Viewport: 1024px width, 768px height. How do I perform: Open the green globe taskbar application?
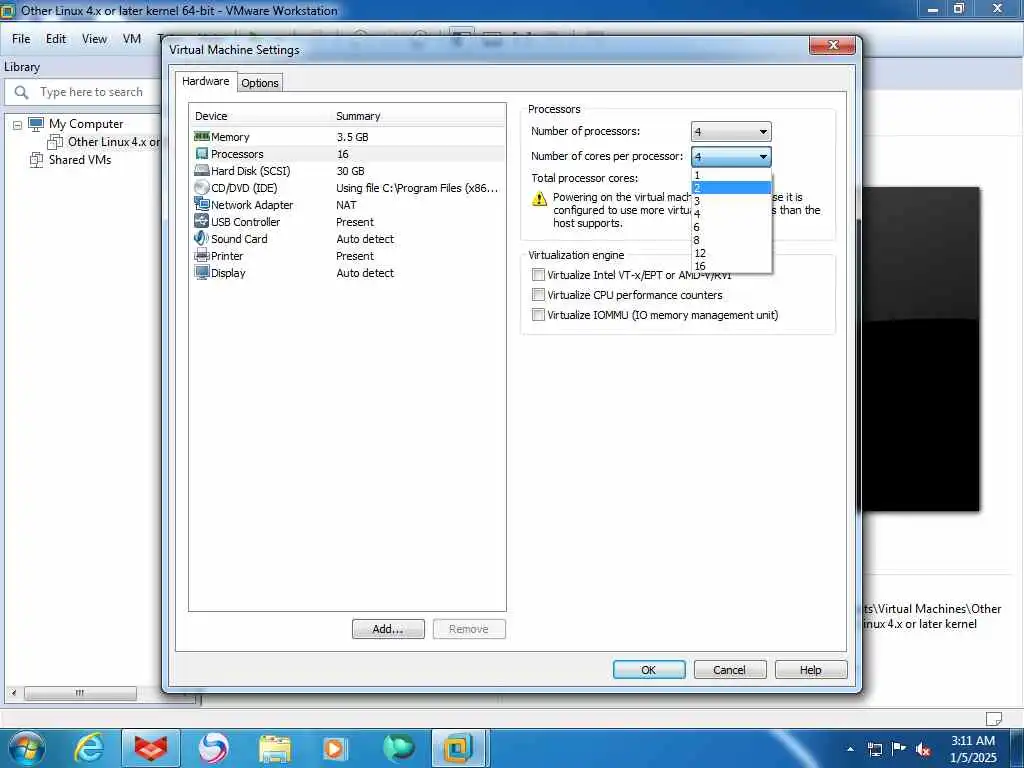[x=398, y=748]
